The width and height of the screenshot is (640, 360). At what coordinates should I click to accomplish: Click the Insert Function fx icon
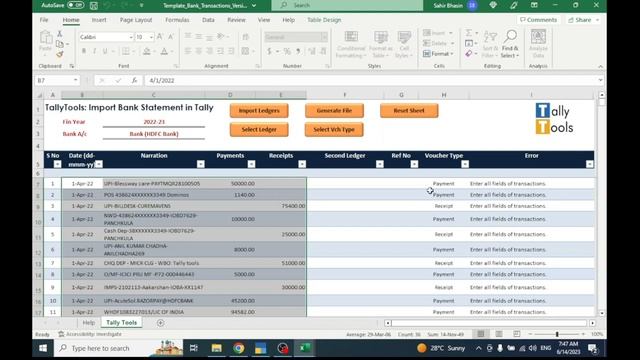tap(134, 80)
